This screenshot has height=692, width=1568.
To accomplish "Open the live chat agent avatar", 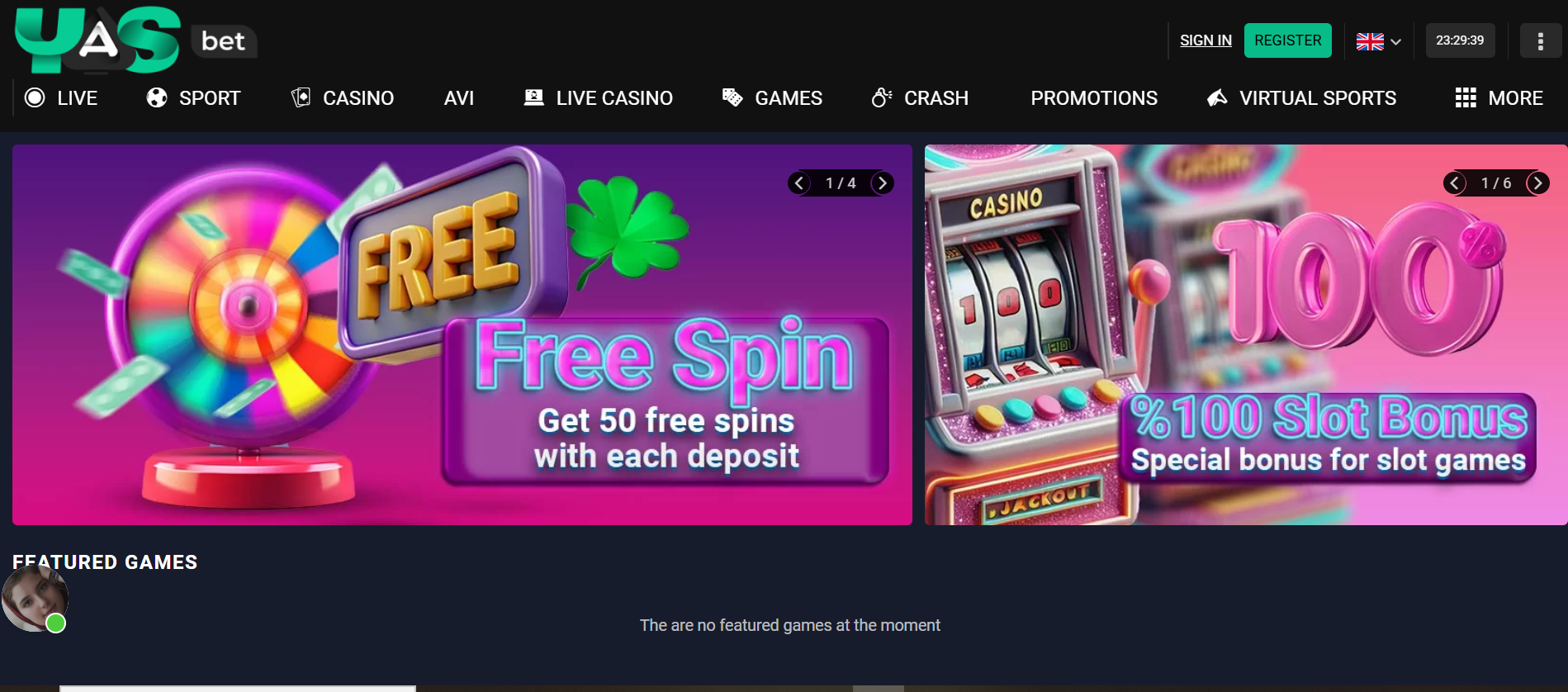I will click(35, 600).
